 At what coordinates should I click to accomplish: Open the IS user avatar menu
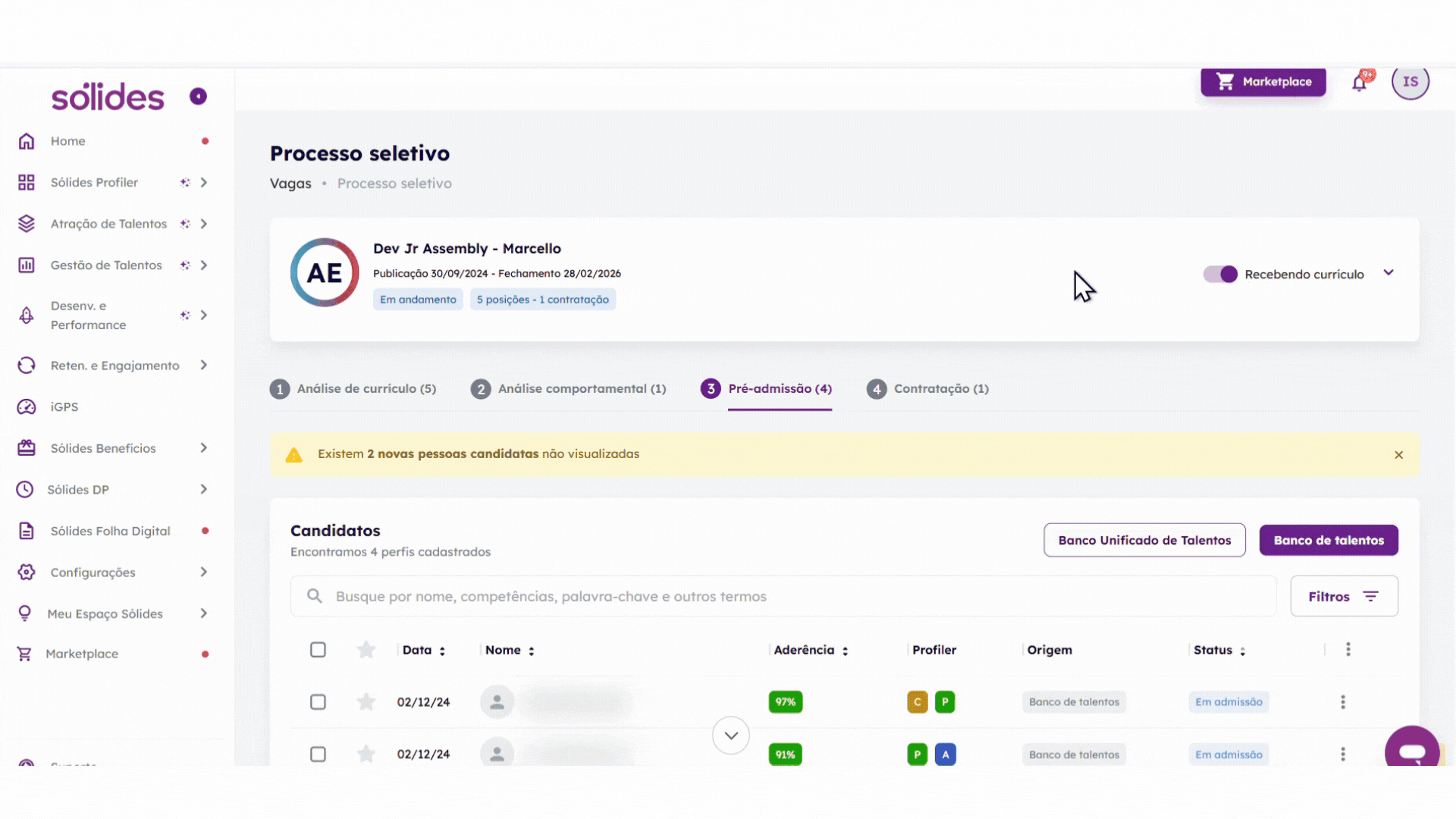pyautogui.click(x=1410, y=81)
